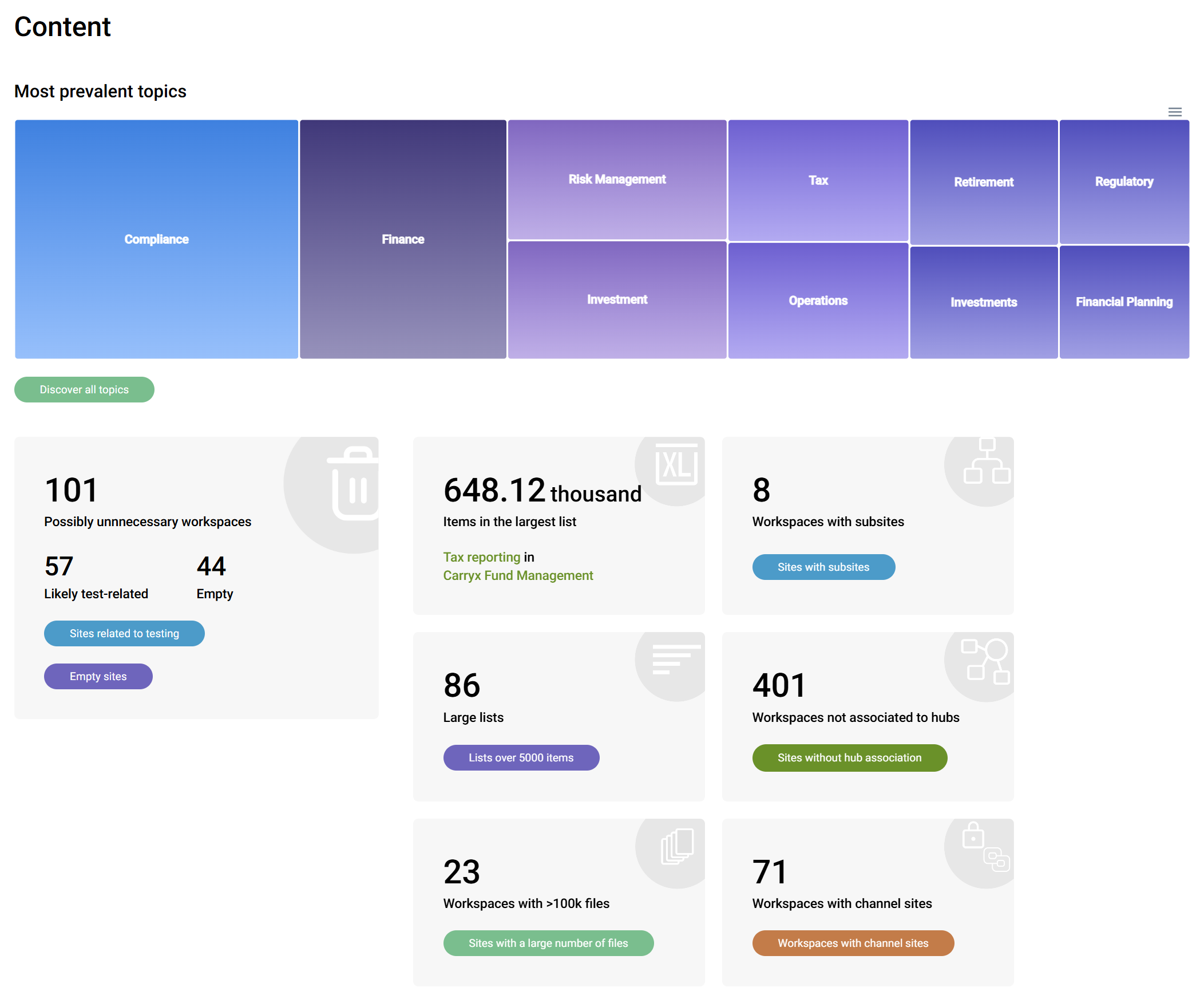This screenshot has width=1204, height=999.
Task: Show Lists over 5000 items
Action: tap(521, 757)
